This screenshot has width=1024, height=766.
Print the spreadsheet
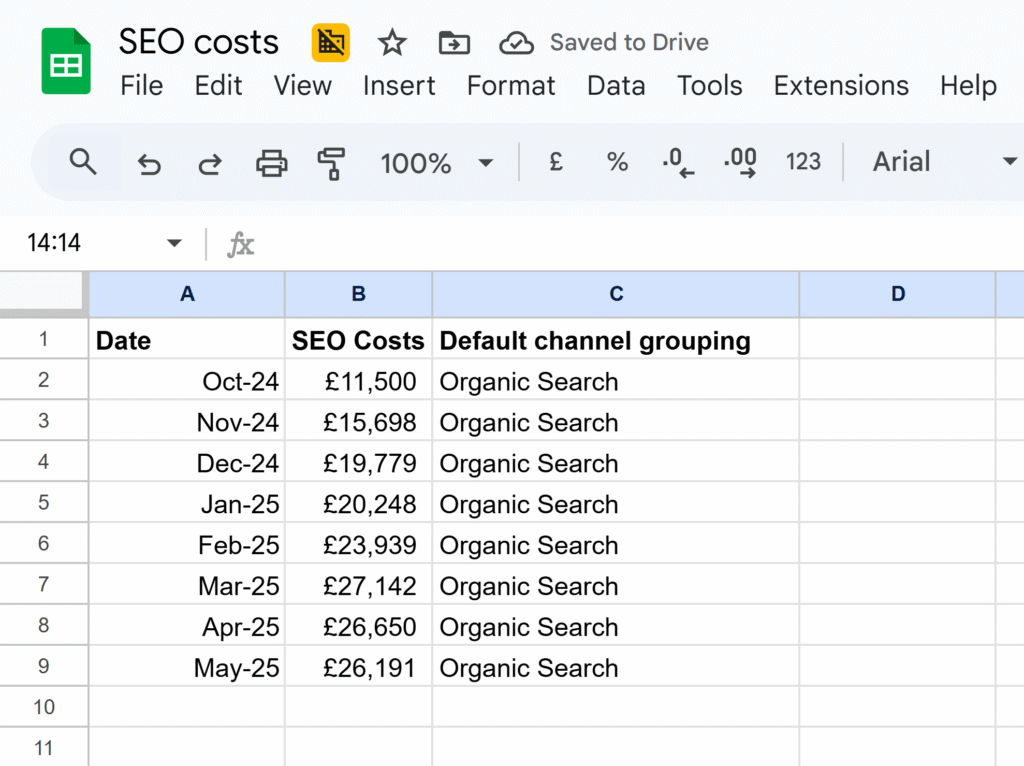[271, 163]
